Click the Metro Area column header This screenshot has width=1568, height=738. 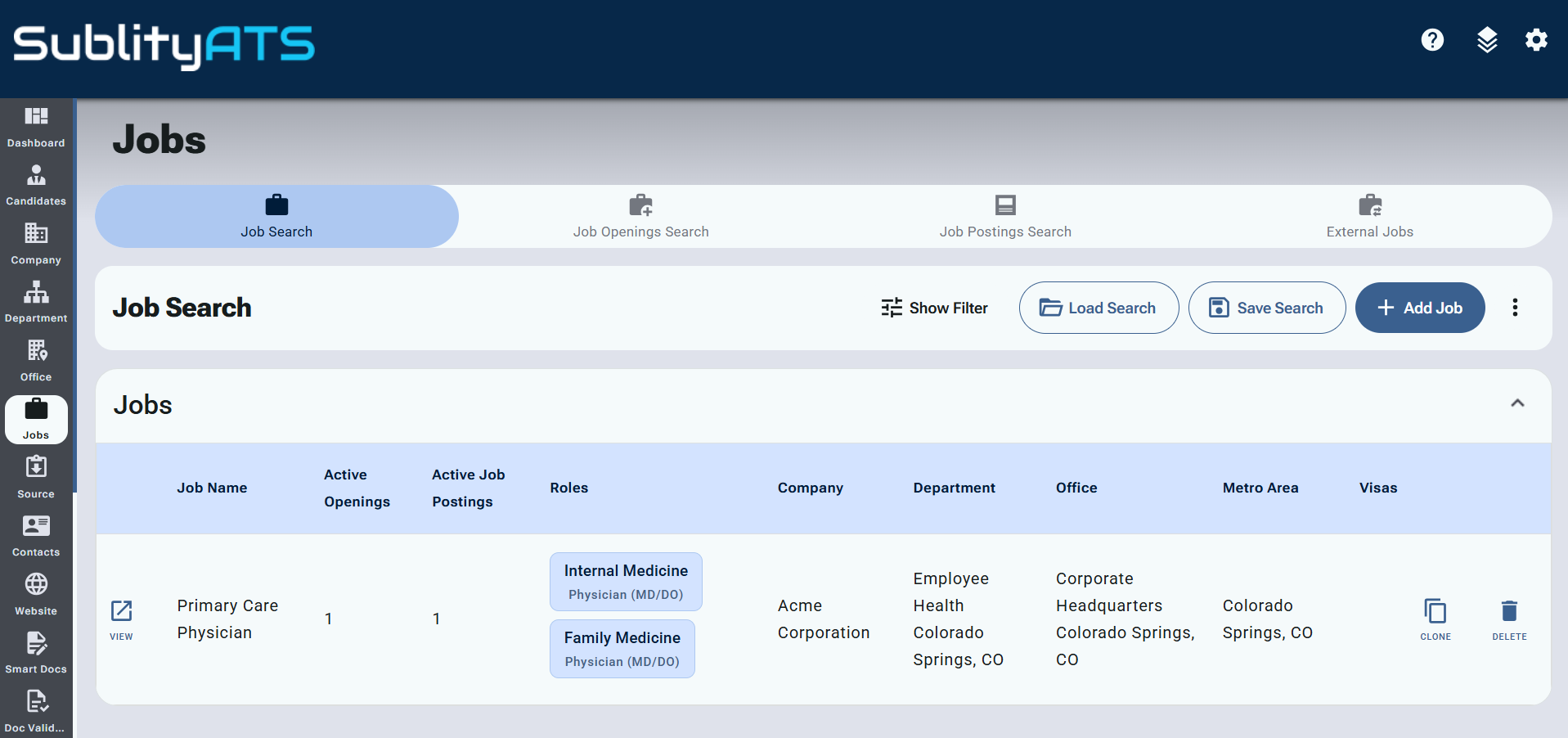coord(1260,488)
